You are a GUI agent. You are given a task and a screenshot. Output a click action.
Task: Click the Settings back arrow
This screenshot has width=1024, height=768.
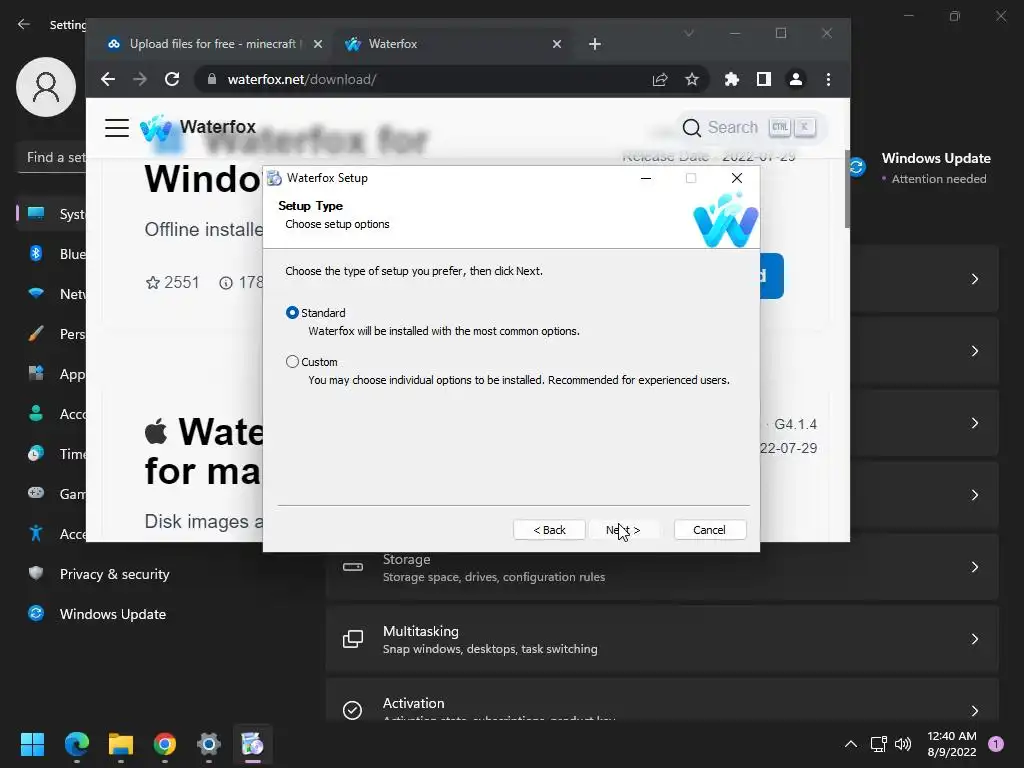(x=24, y=24)
